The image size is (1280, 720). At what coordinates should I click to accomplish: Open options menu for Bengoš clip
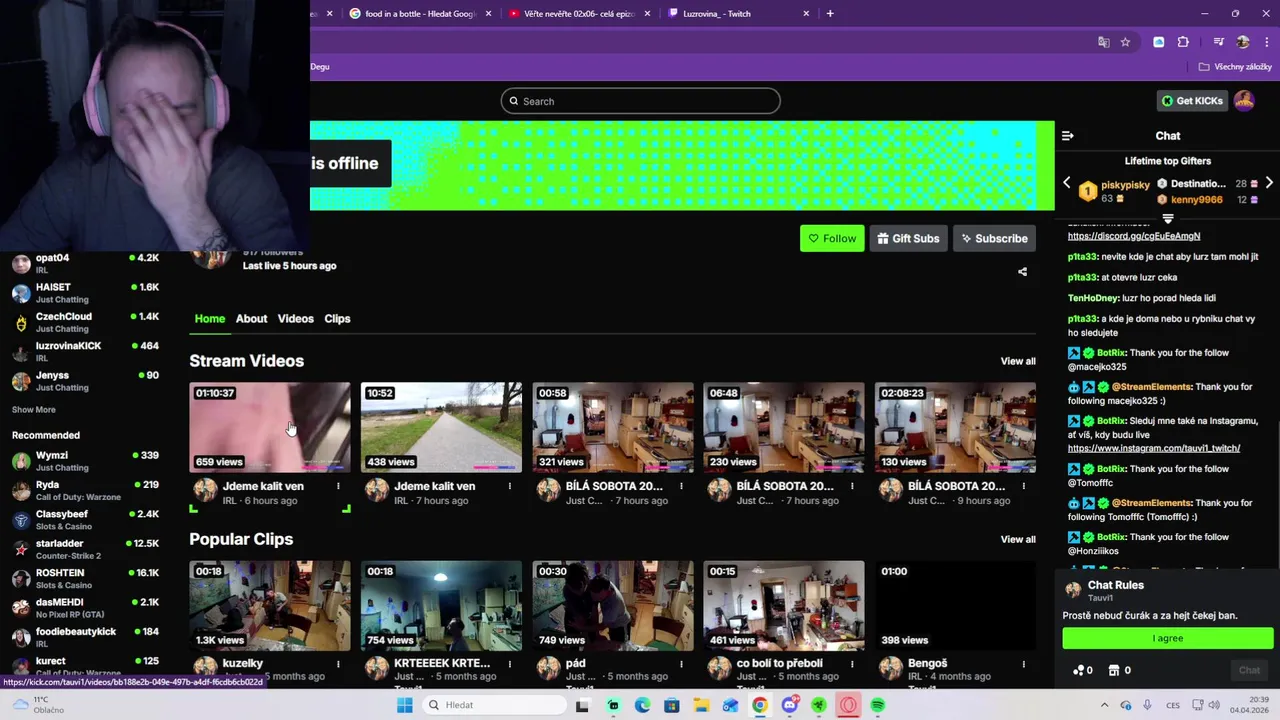click(x=1023, y=663)
